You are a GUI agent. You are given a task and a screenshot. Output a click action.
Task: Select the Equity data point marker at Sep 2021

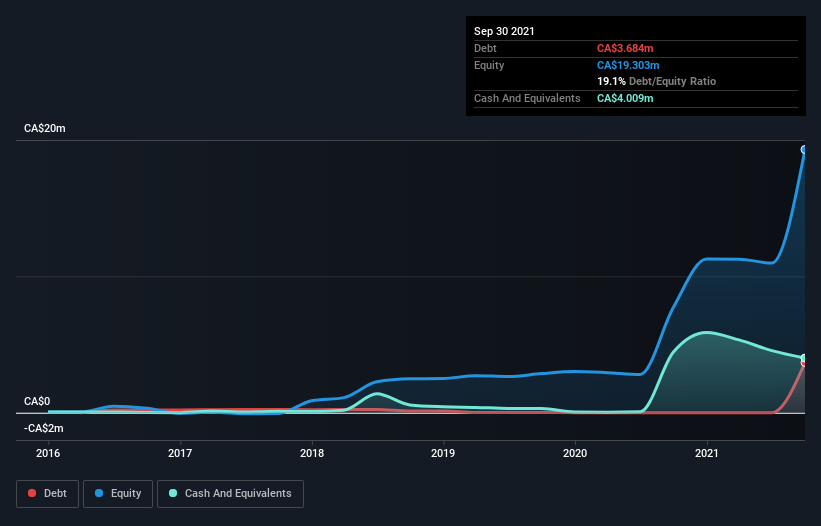click(x=804, y=150)
